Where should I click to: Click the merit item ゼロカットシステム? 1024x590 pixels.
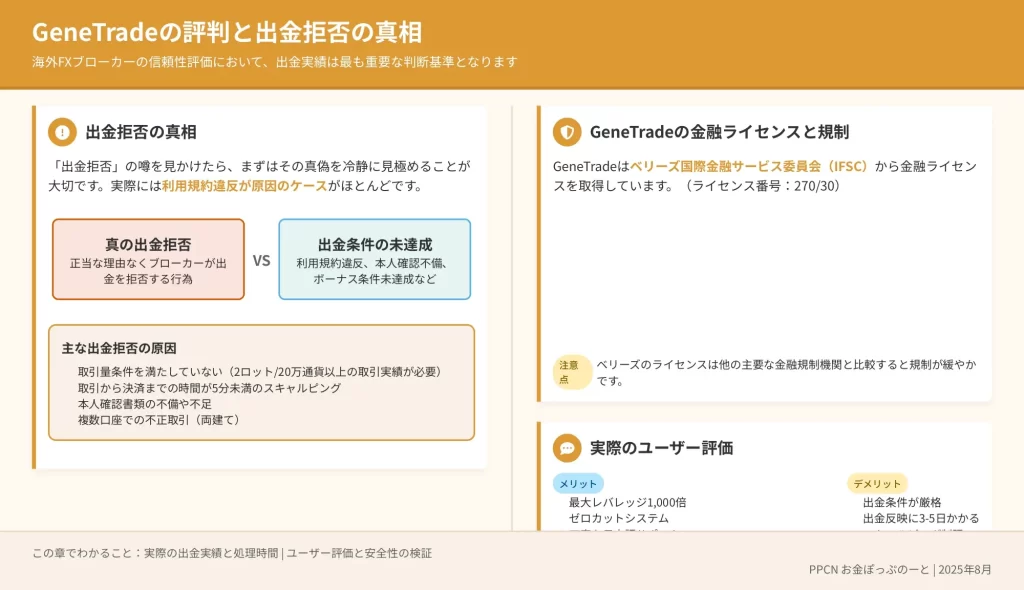click(x=618, y=518)
